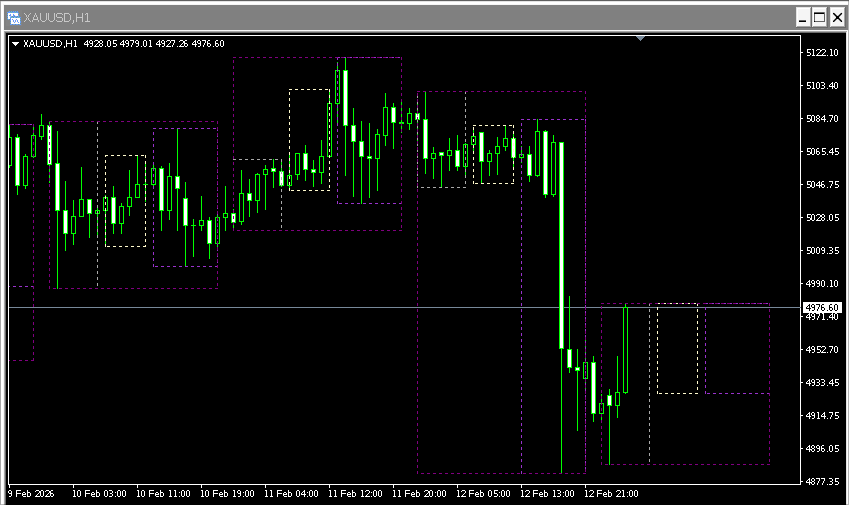The image size is (849, 505).
Task: Click the 11 Feb 04:00 time label
Action: tap(291, 494)
